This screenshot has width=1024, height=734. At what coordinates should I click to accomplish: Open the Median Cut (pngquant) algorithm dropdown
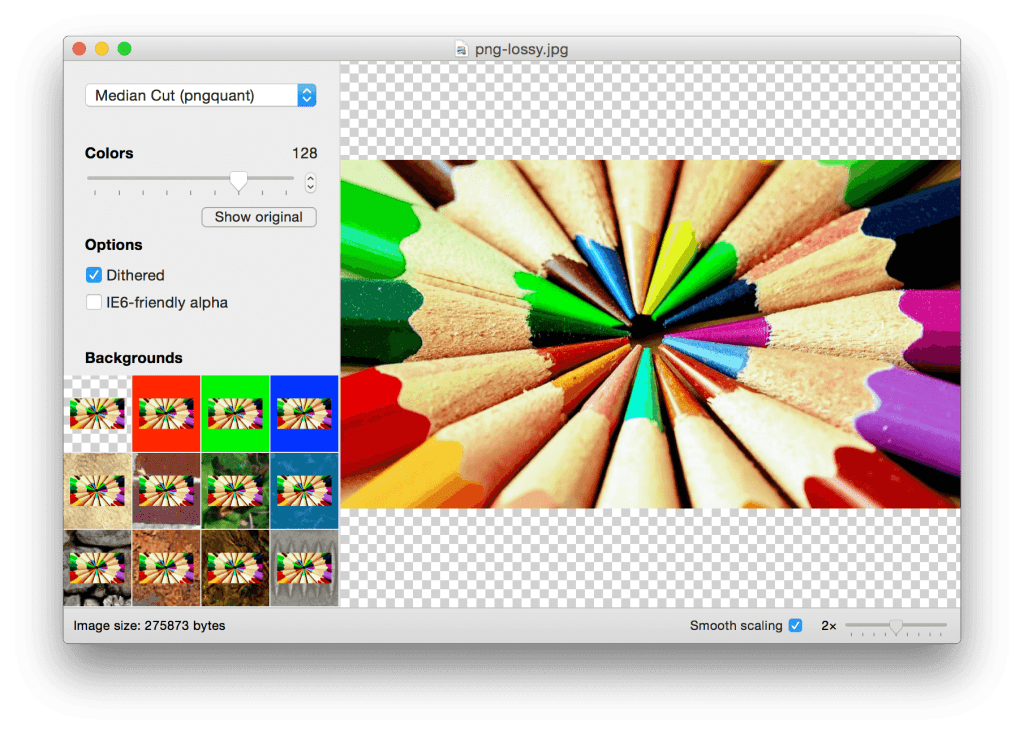click(x=306, y=95)
